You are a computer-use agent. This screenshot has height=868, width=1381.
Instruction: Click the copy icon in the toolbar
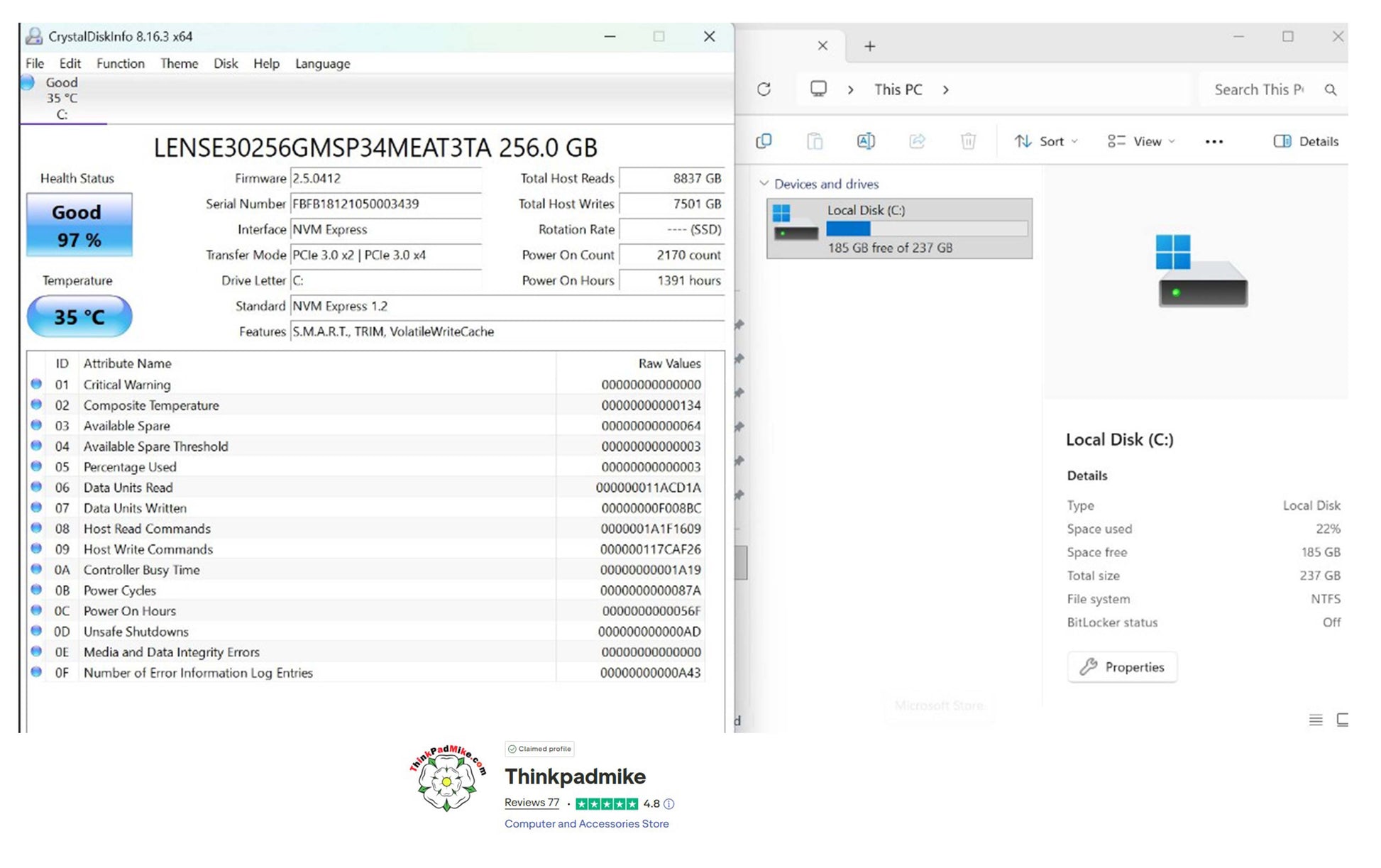[764, 141]
